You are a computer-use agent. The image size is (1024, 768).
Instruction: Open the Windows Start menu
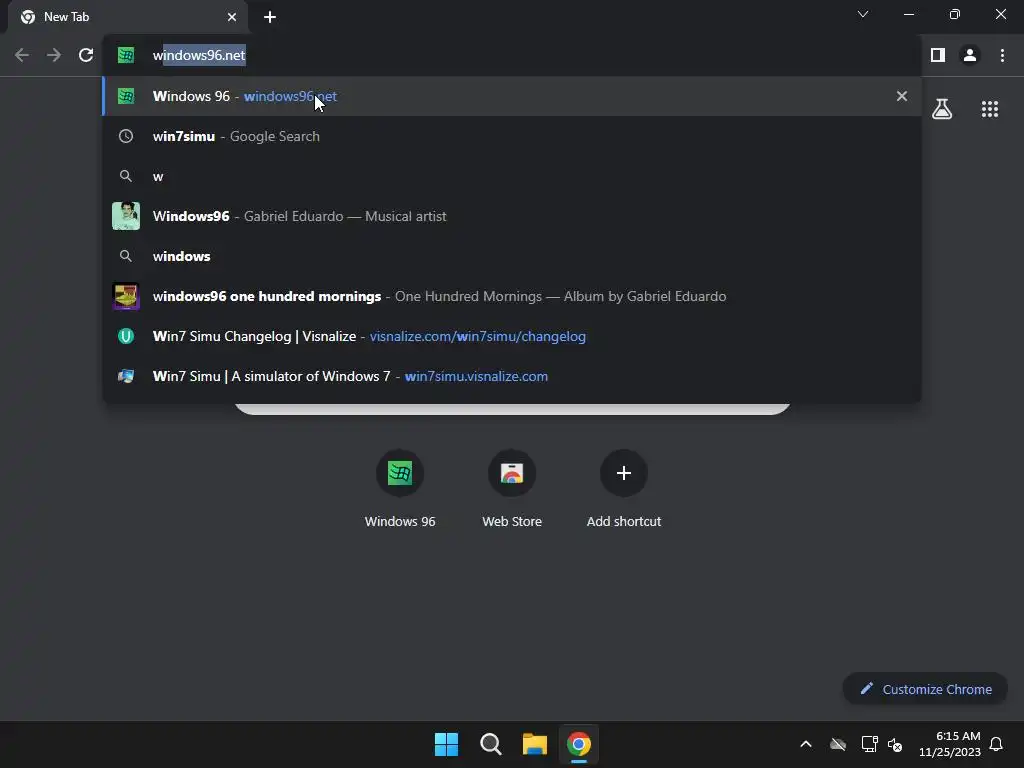(447, 744)
